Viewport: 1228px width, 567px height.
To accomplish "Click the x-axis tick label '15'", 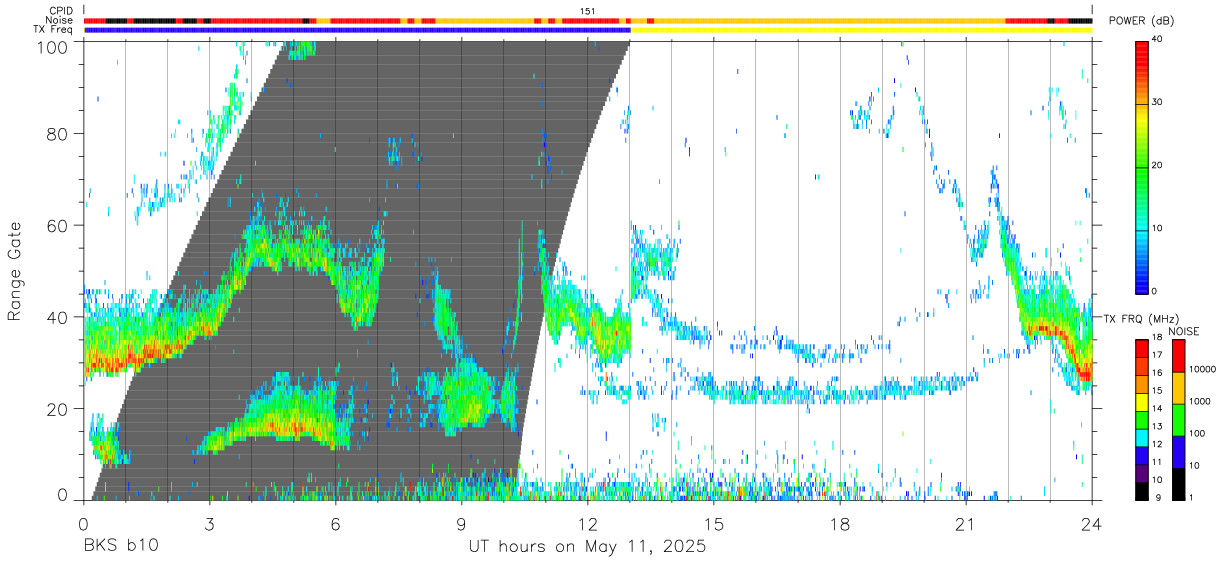I will click(714, 523).
